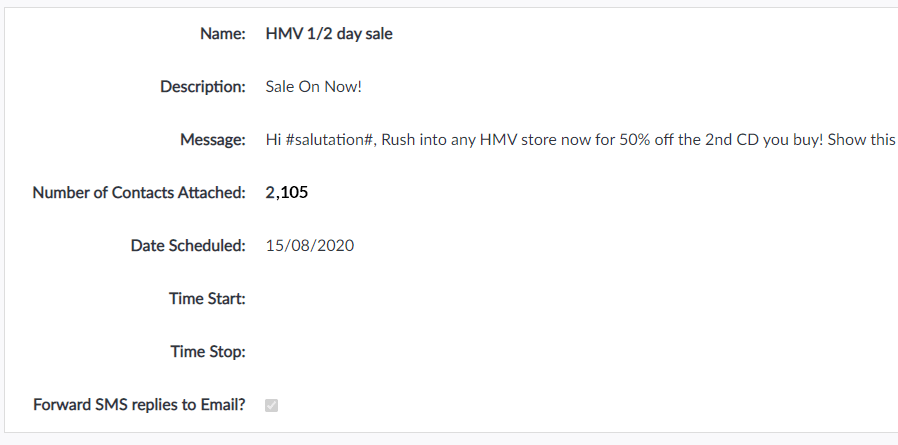Select the 15/08/2020 scheduled date value

(x=310, y=246)
